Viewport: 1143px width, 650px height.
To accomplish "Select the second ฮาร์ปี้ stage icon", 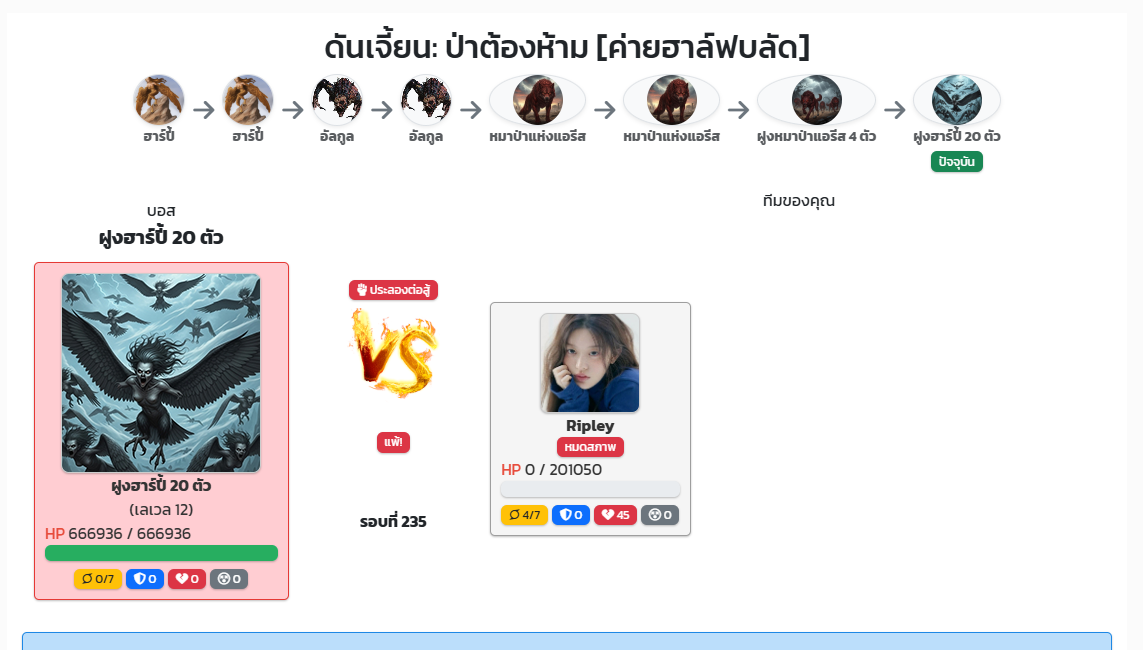I will point(248,100).
